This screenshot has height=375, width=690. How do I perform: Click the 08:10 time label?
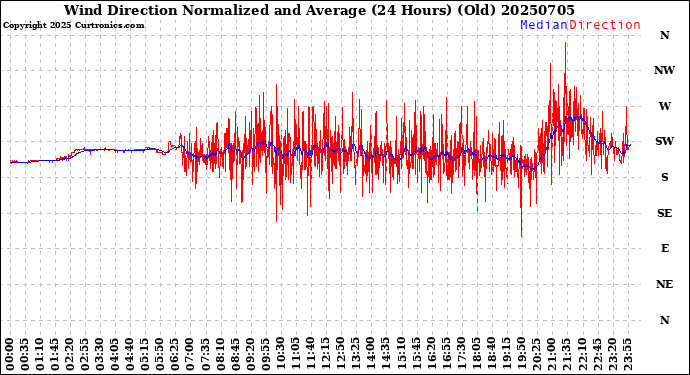point(220,354)
